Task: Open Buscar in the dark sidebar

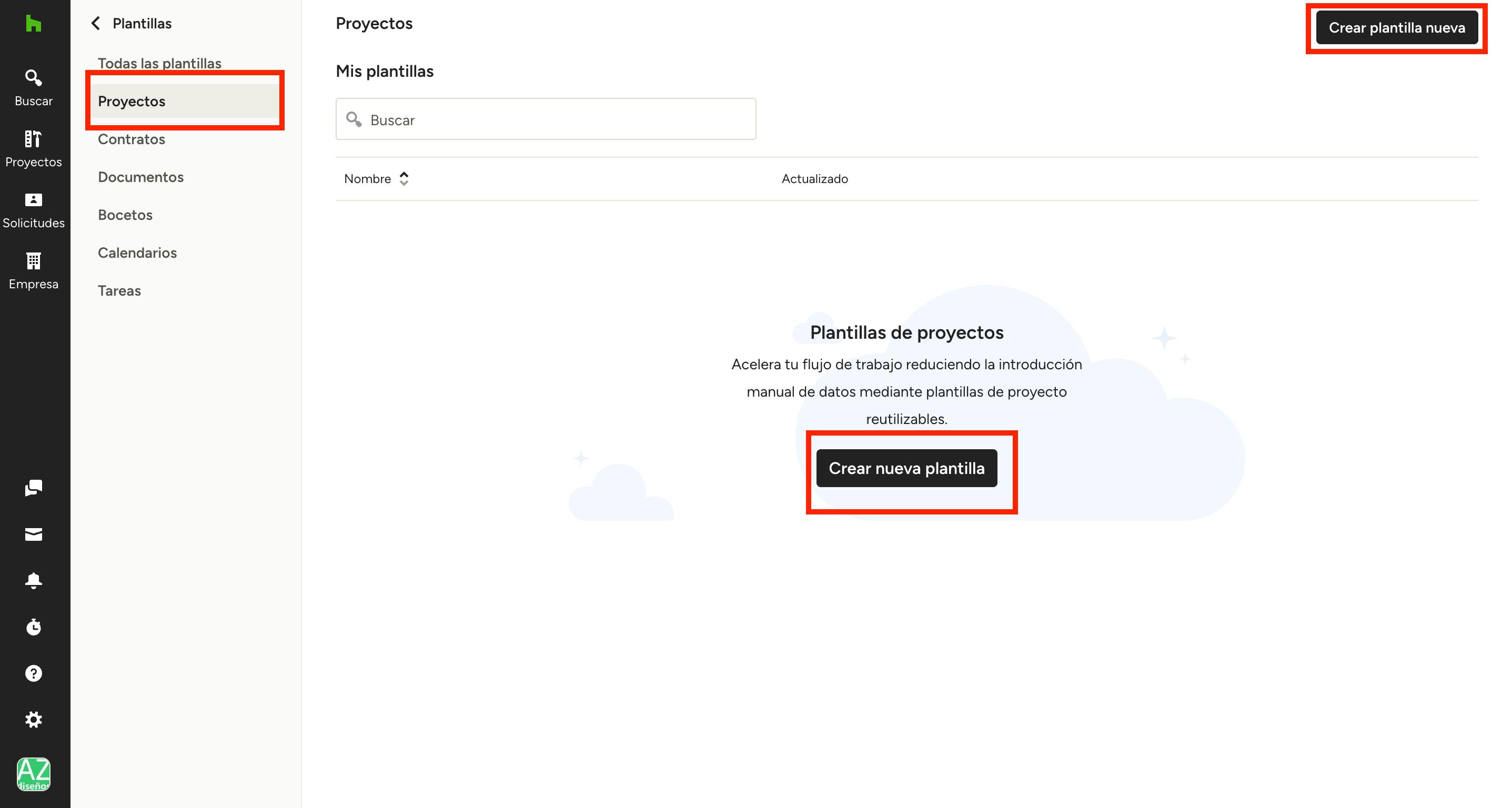Action: point(34,88)
